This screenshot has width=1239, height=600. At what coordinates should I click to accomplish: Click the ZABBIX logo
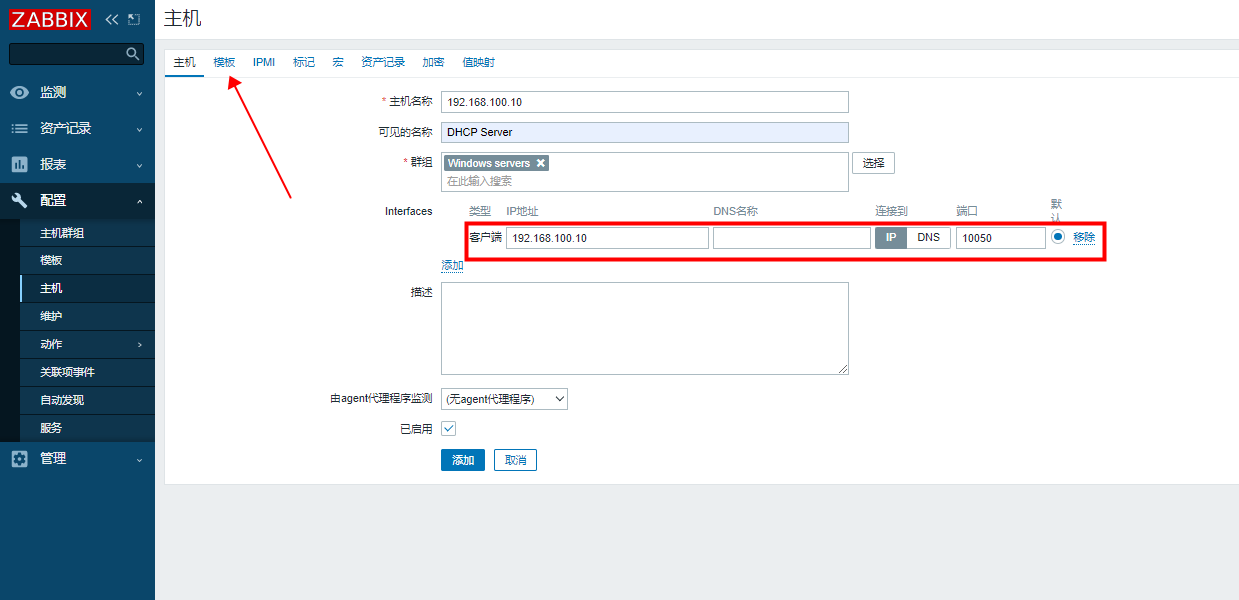click(x=50, y=19)
